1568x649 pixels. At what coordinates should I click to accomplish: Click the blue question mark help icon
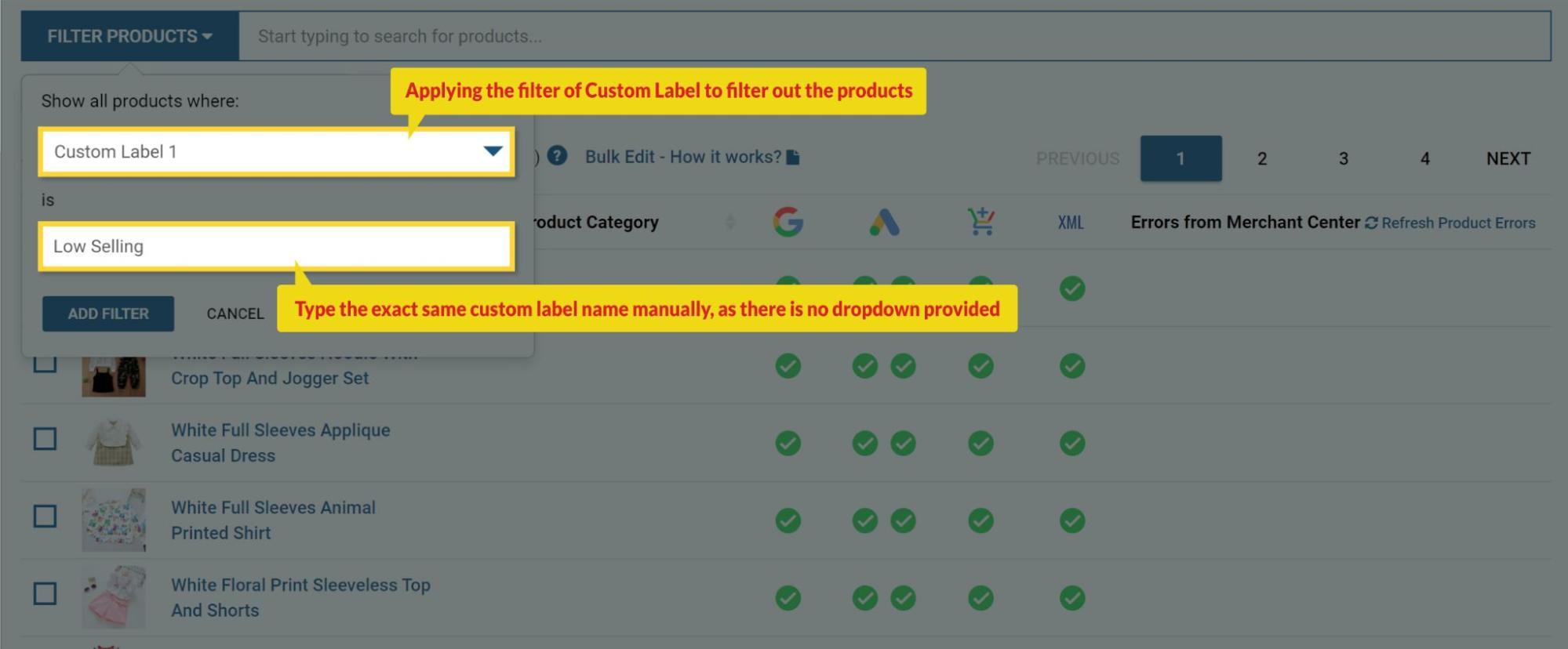(557, 156)
